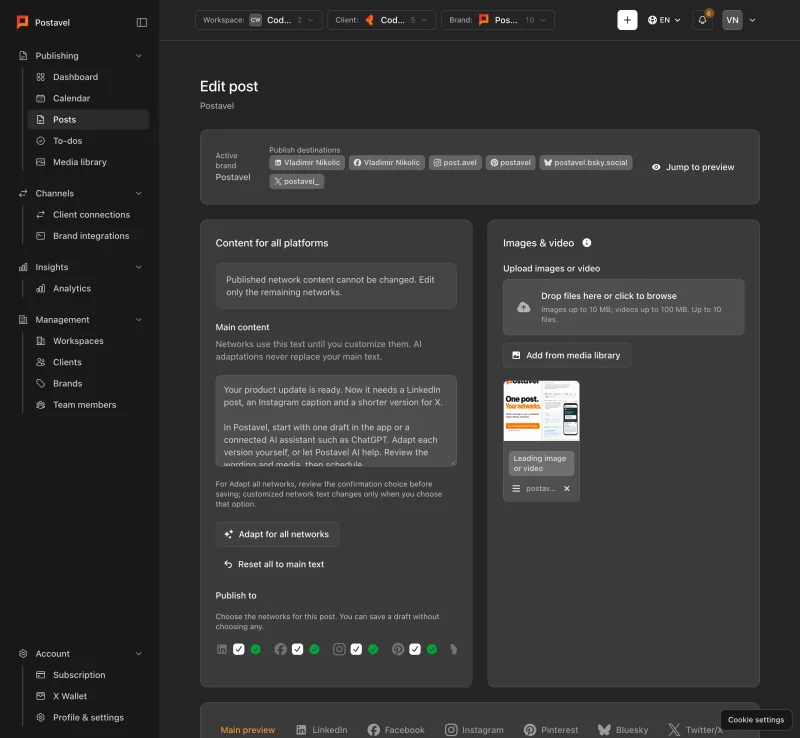The width and height of the screenshot is (800, 738).
Task: Click LinkedIn green status check icon
Action: pyautogui.click(x=256, y=649)
